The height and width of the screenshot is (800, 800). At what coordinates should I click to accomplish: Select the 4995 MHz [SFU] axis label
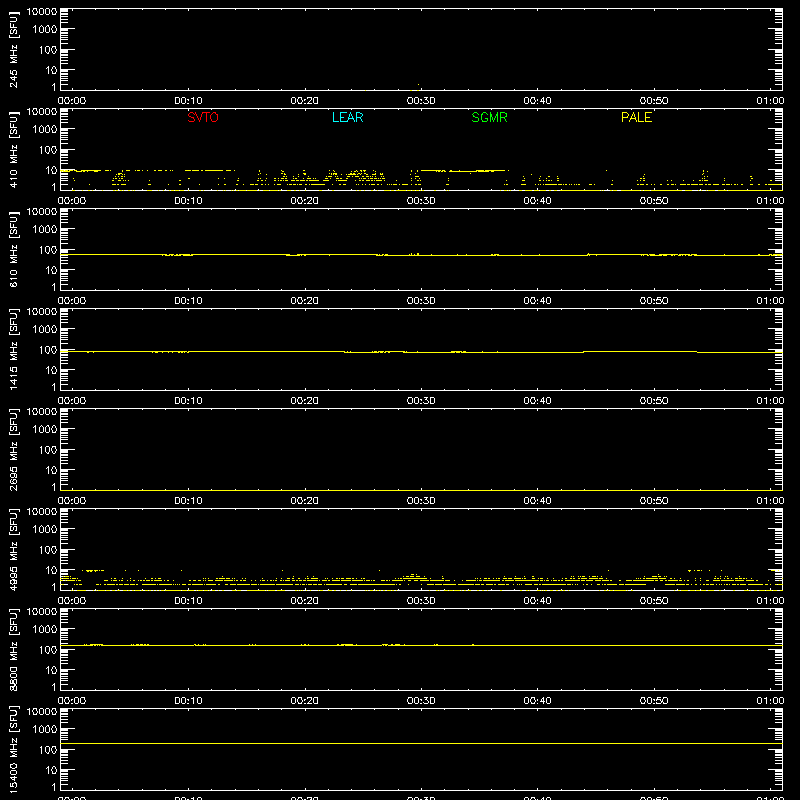13,549
